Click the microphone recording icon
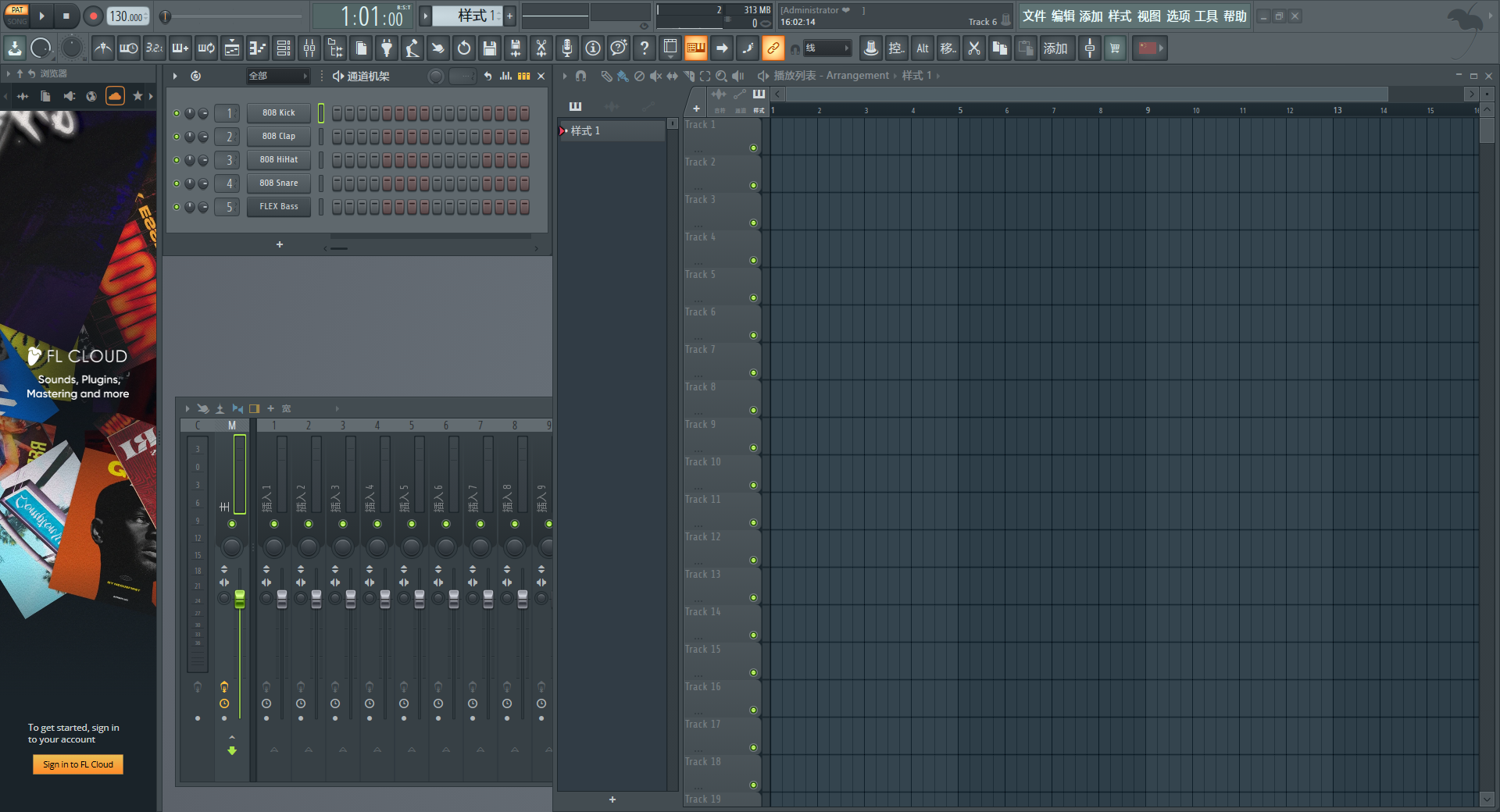The width and height of the screenshot is (1500, 812). (x=566, y=48)
